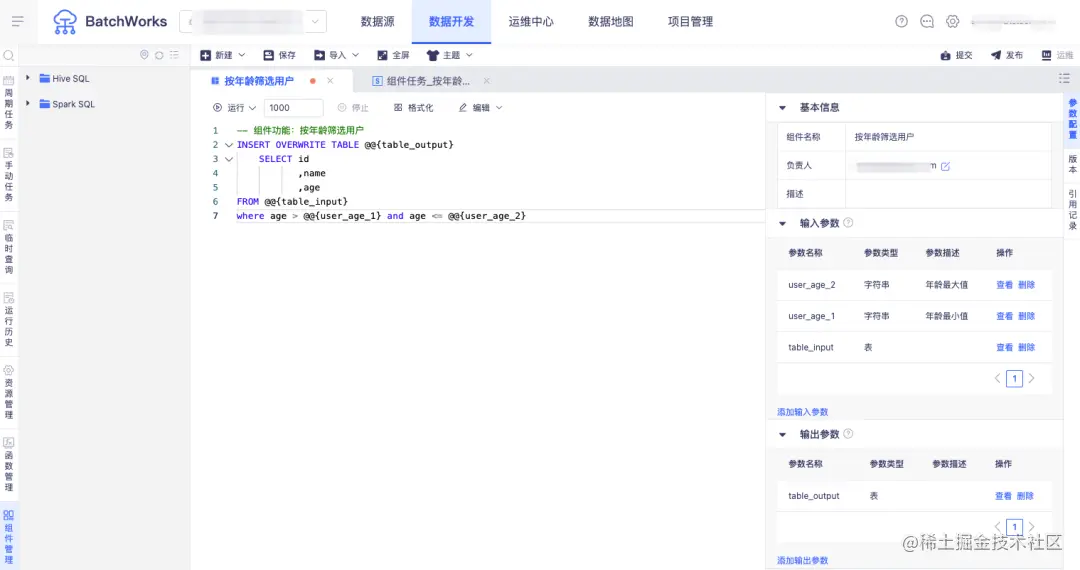View the user_age_1 parameter
This screenshot has width=1080, height=570.
coord(1004,316)
